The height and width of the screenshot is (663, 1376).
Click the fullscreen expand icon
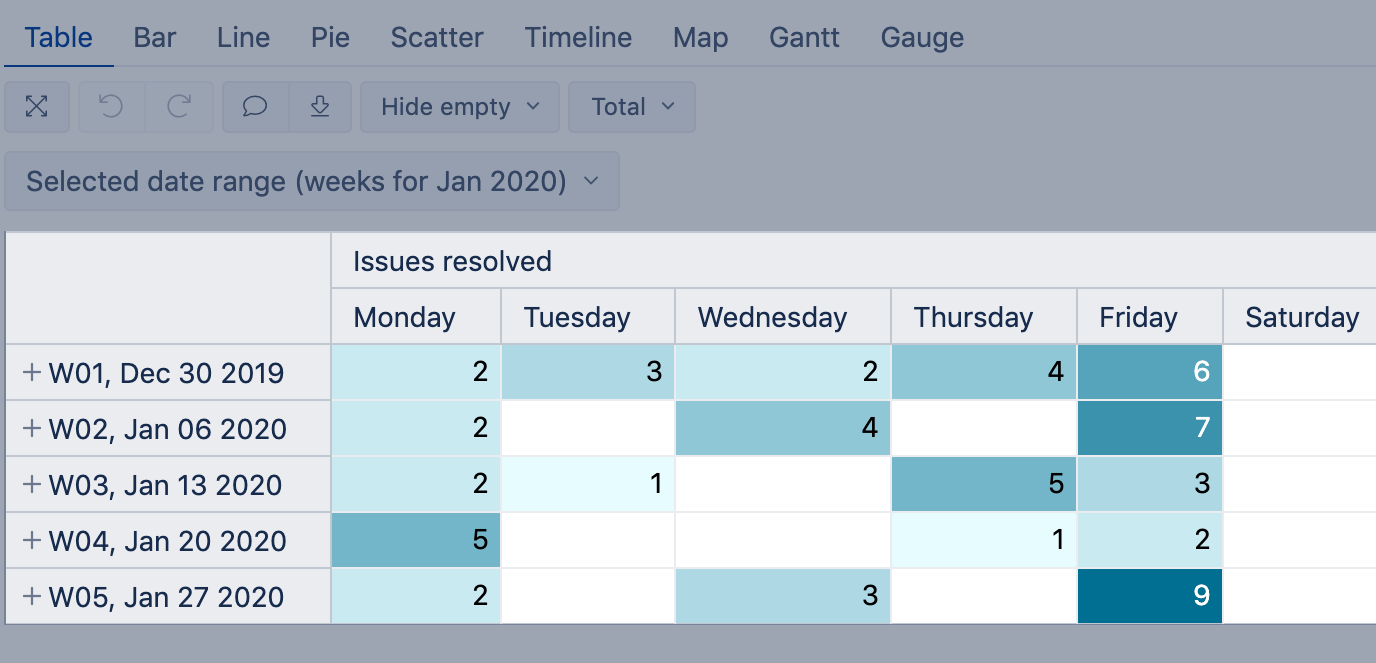coord(37,107)
